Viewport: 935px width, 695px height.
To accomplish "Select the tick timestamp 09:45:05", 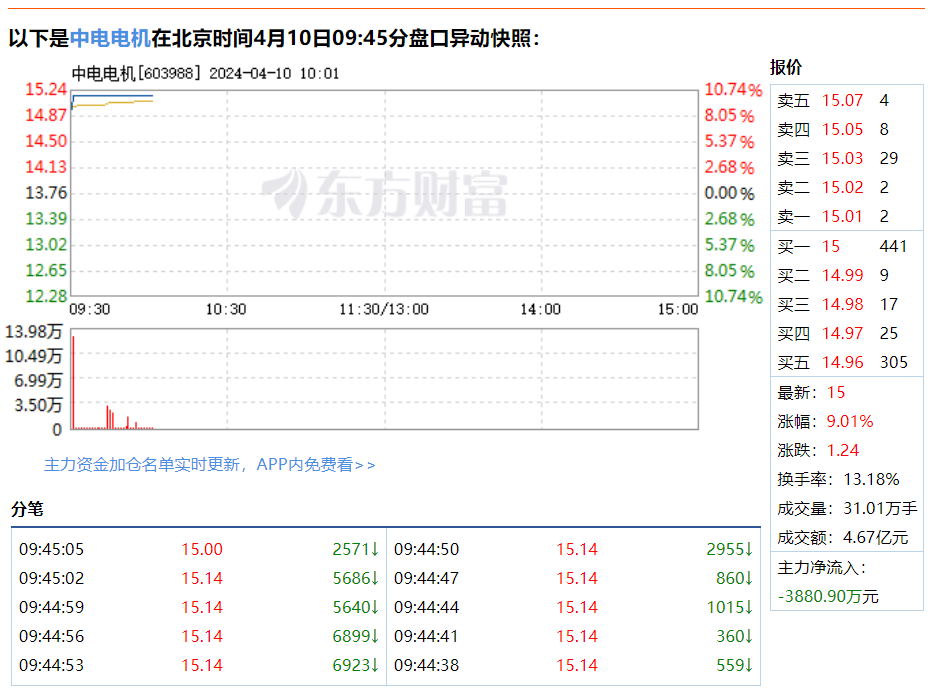I will click(x=51, y=549).
